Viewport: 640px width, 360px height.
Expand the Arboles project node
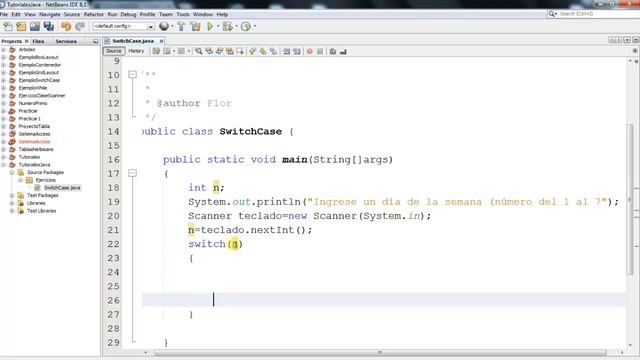pos(4,49)
